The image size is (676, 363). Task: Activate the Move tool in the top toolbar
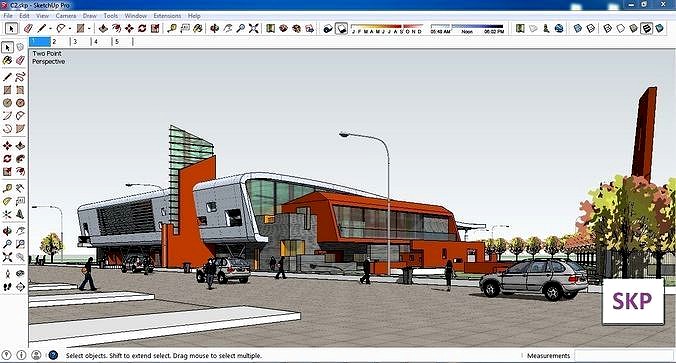tap(129, 28)
